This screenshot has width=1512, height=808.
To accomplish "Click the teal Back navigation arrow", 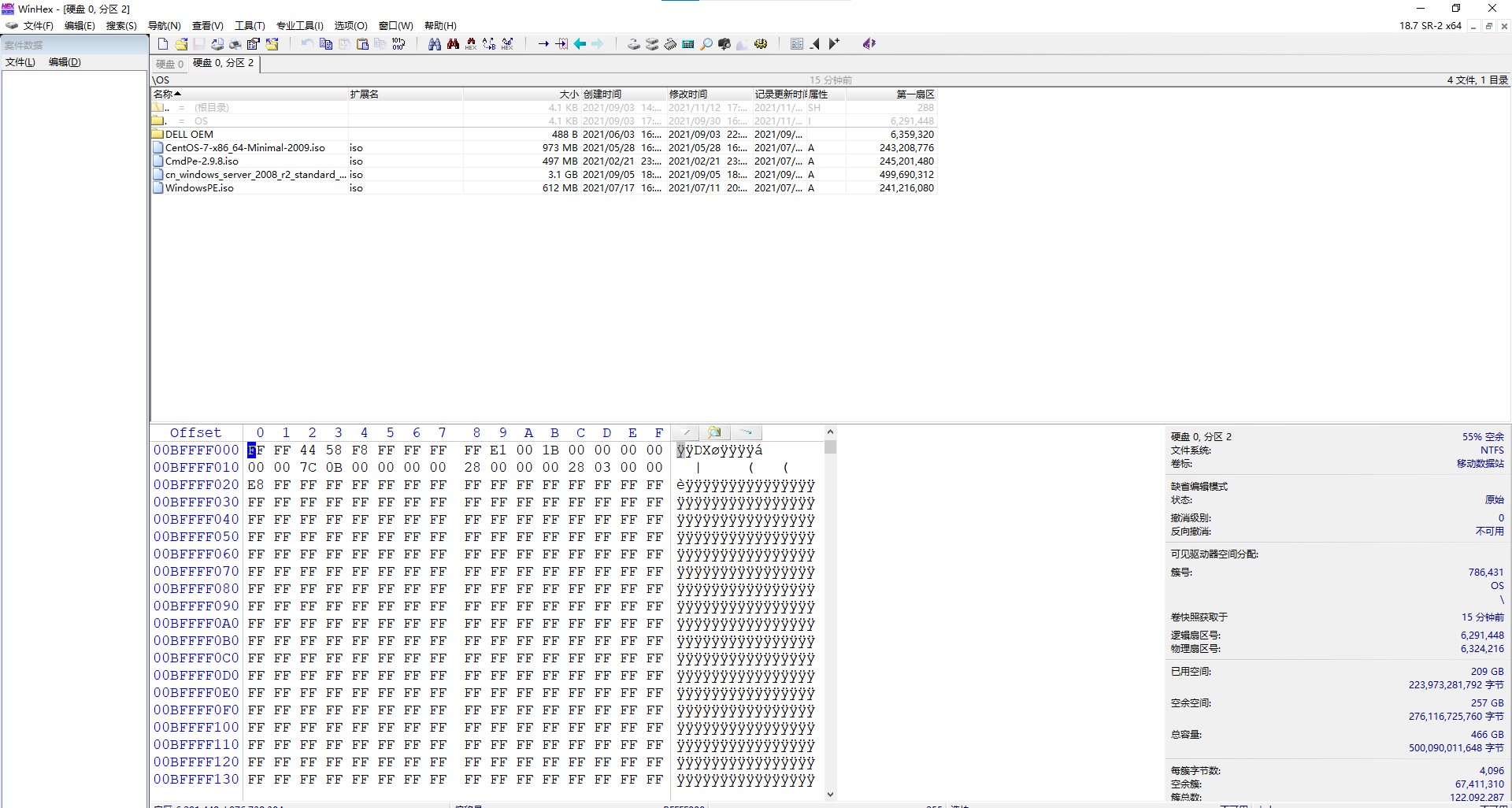I will point(580,44).
